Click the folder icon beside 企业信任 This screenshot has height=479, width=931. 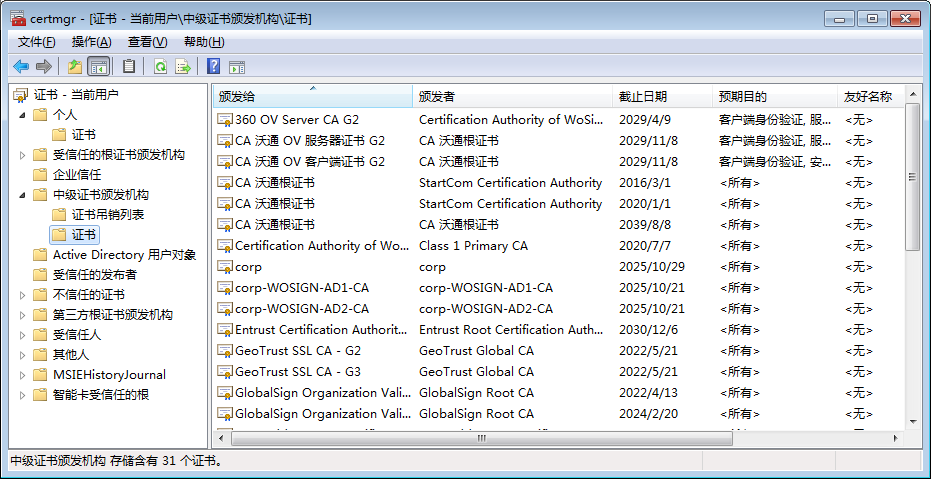pos(40,175)
